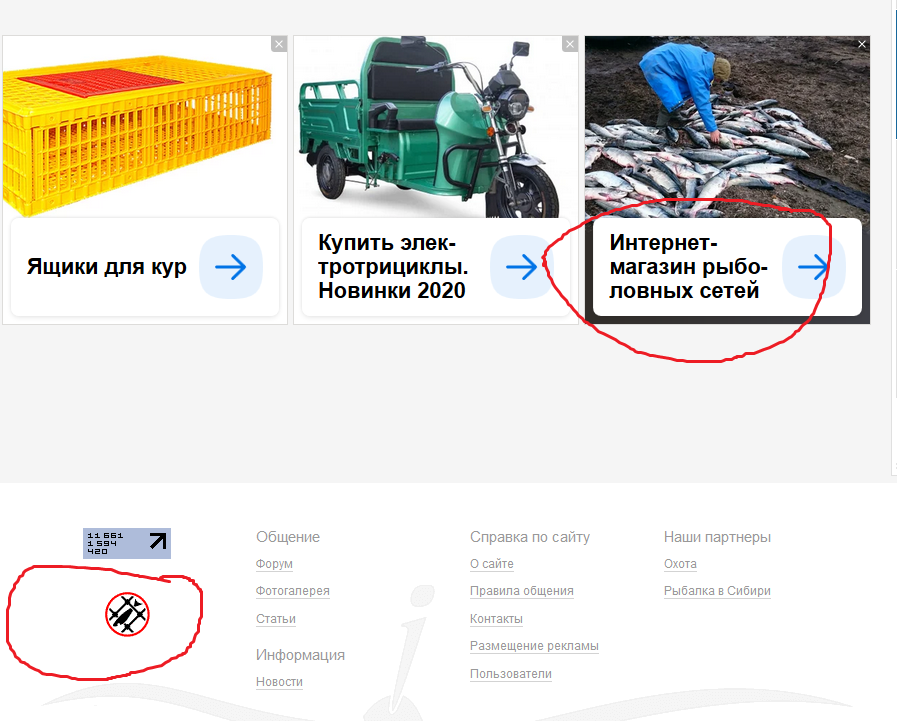The image size is (897, 721).
Task: Open Размещение рекламы link
Action: [534, 646]
